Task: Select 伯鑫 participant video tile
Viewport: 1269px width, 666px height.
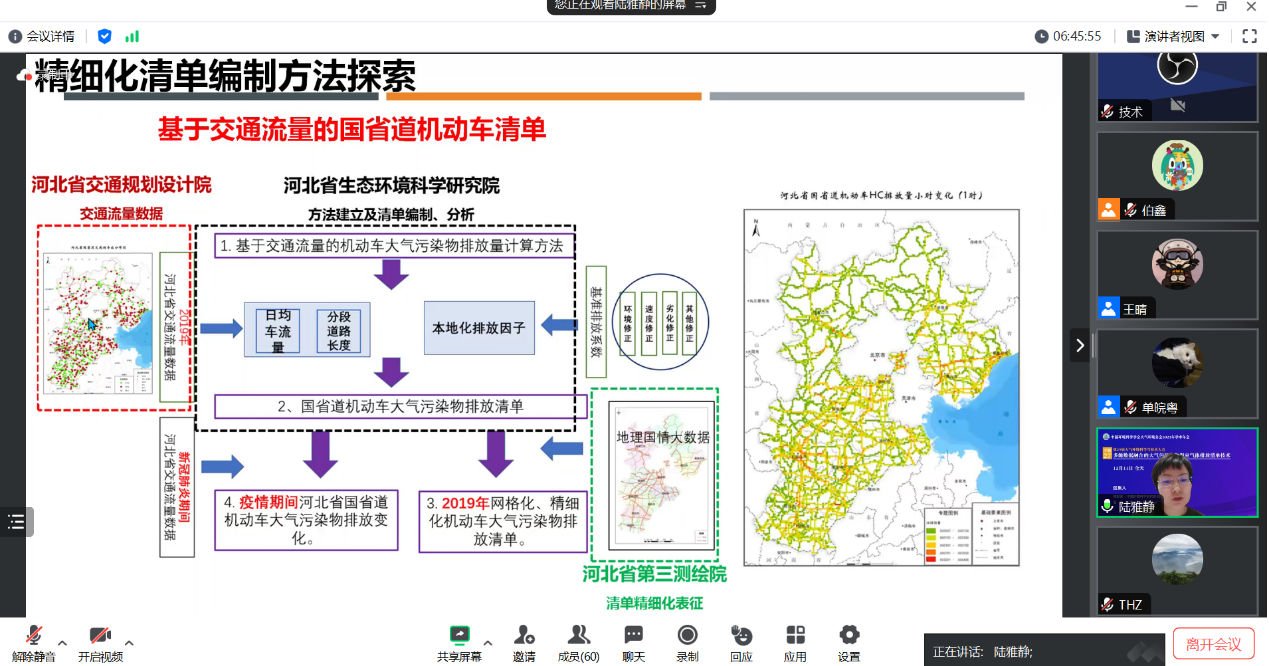Action: (1178, 177)
